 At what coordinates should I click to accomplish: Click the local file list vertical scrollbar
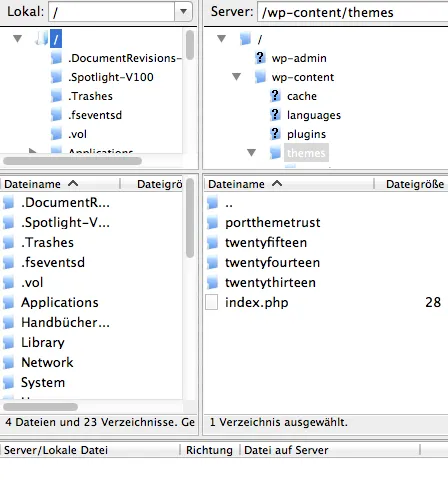tap(190, 218)
